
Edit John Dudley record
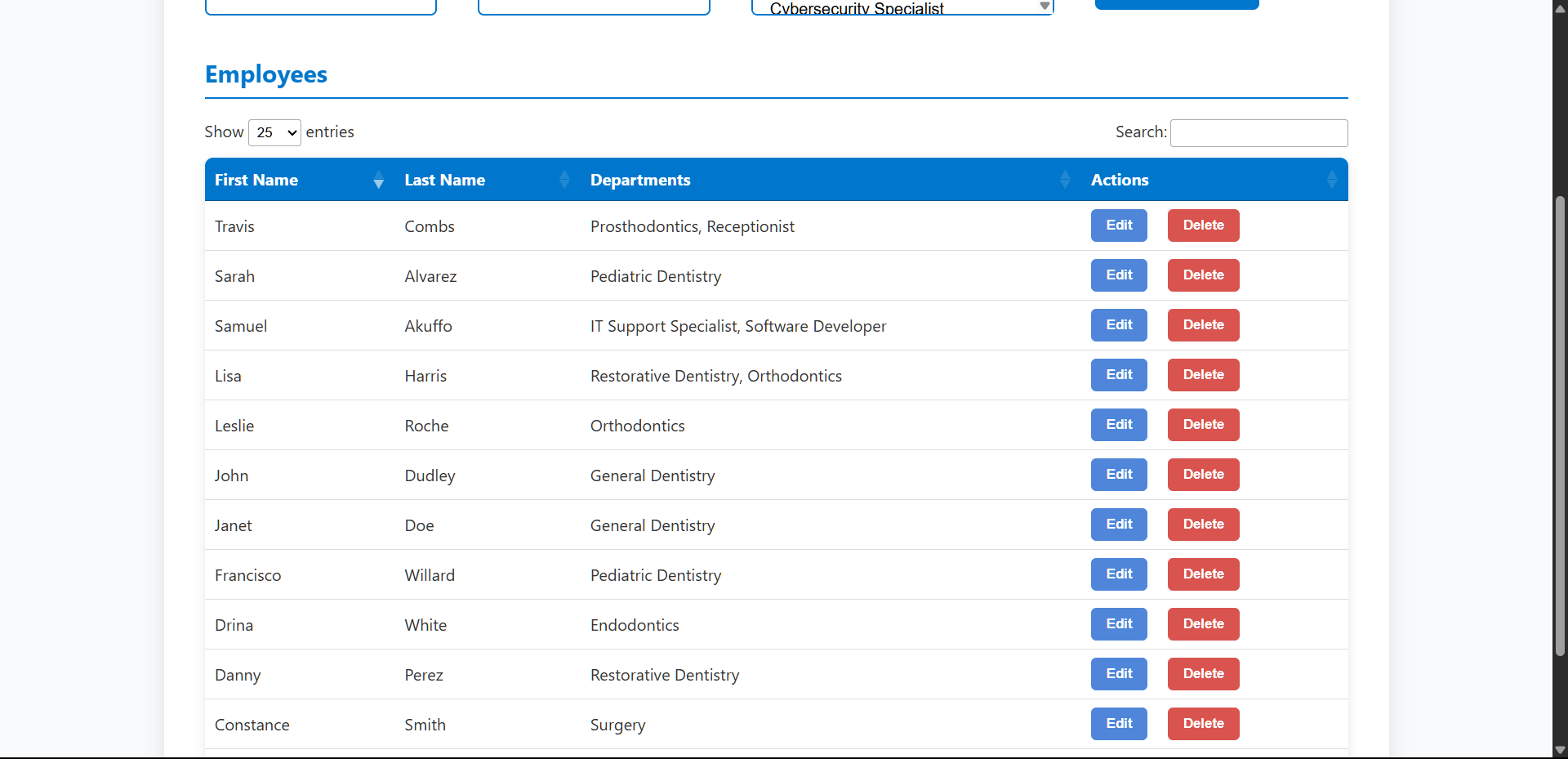pos(1119,475)
